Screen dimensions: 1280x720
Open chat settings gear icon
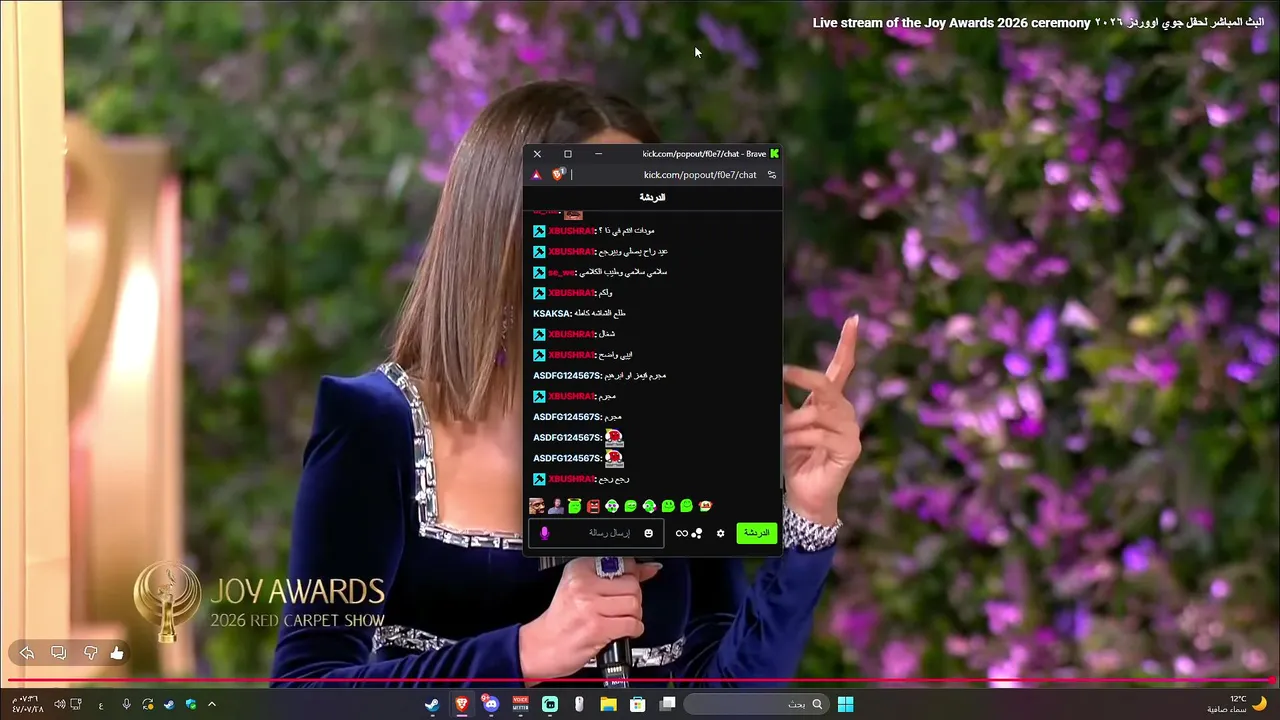[720, 533]
